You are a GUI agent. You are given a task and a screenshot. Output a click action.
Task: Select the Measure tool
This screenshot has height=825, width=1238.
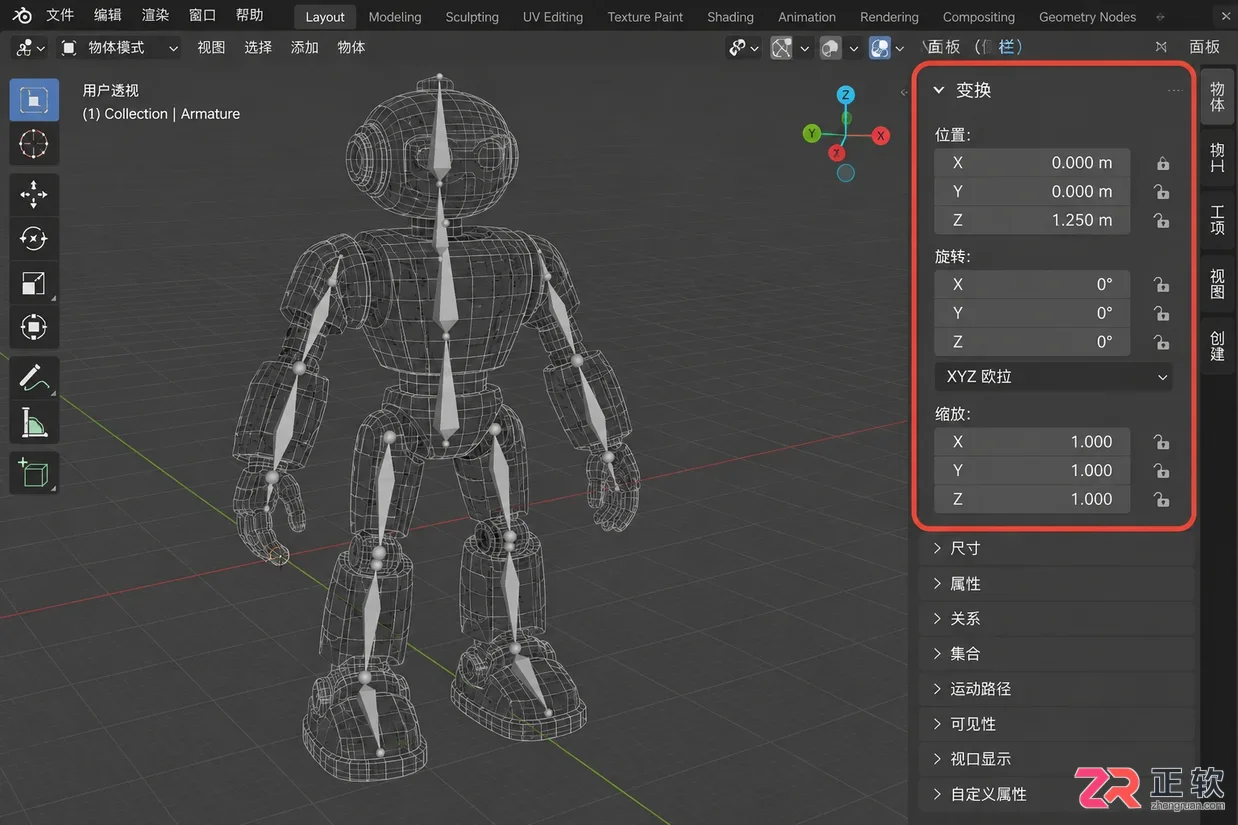(34, 422)
